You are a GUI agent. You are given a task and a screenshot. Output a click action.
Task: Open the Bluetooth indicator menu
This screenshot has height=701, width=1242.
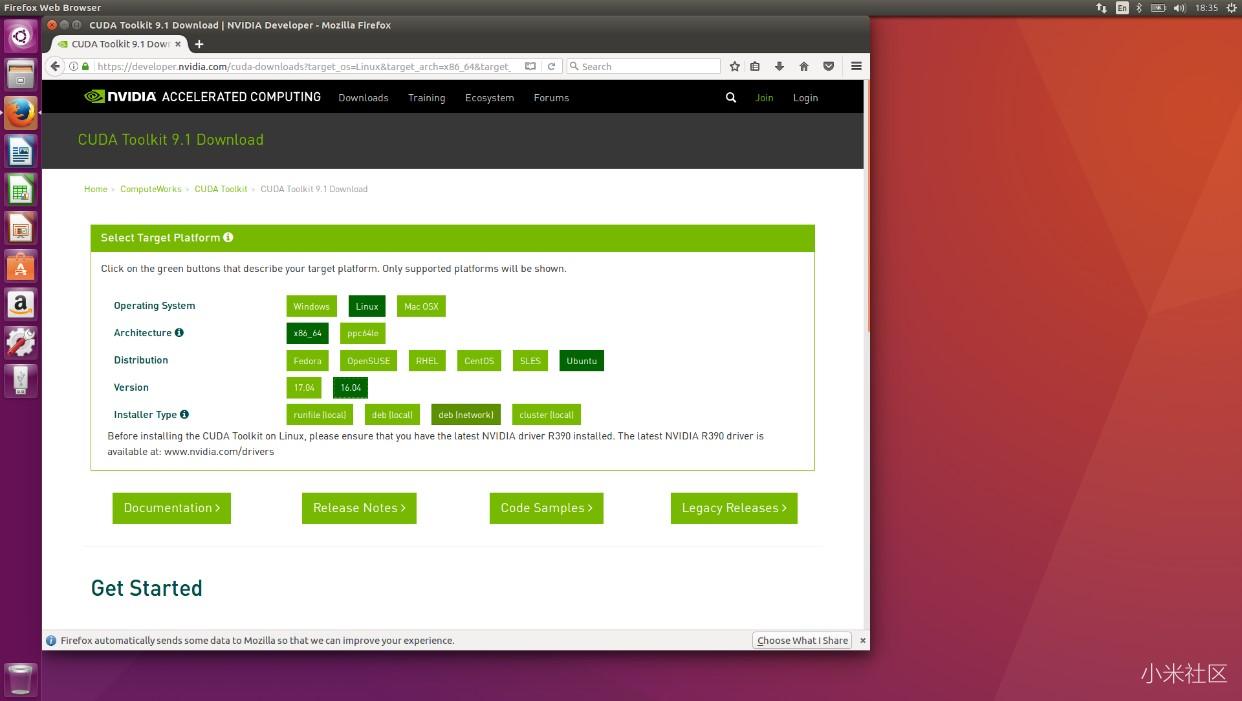[1139, 8]
